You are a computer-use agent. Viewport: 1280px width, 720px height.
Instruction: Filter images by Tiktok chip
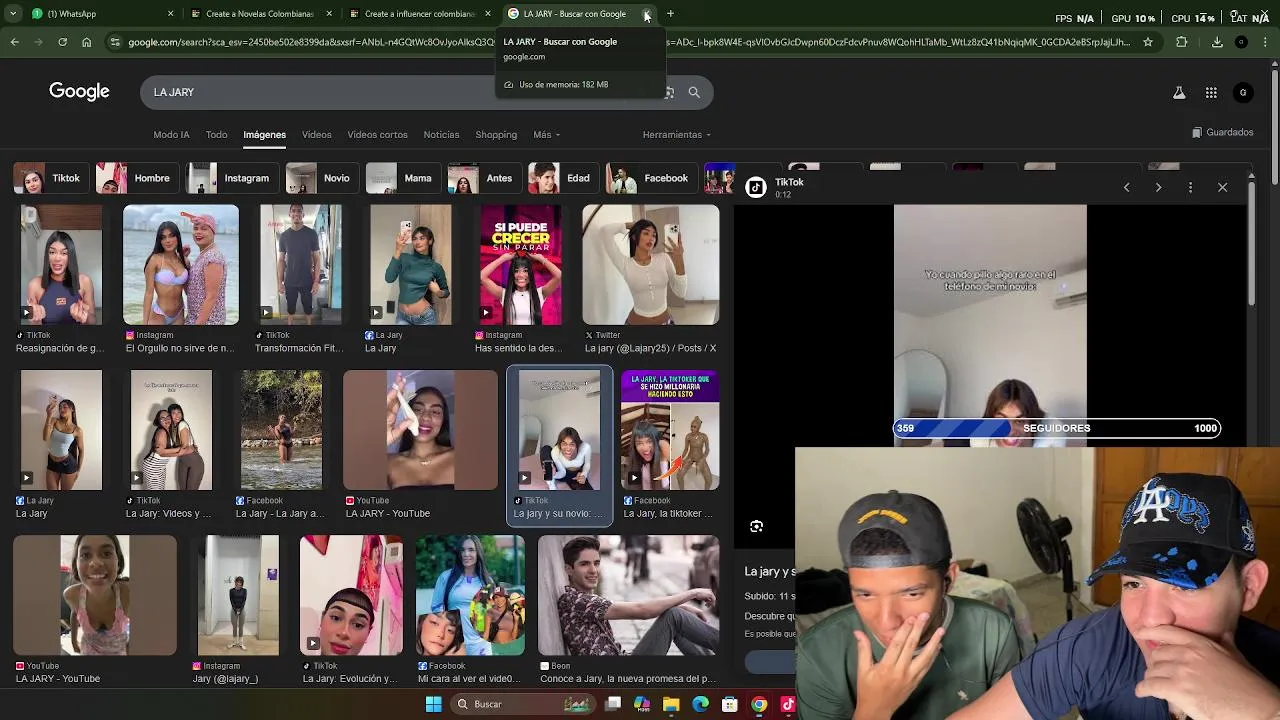[x=49, y=178]
